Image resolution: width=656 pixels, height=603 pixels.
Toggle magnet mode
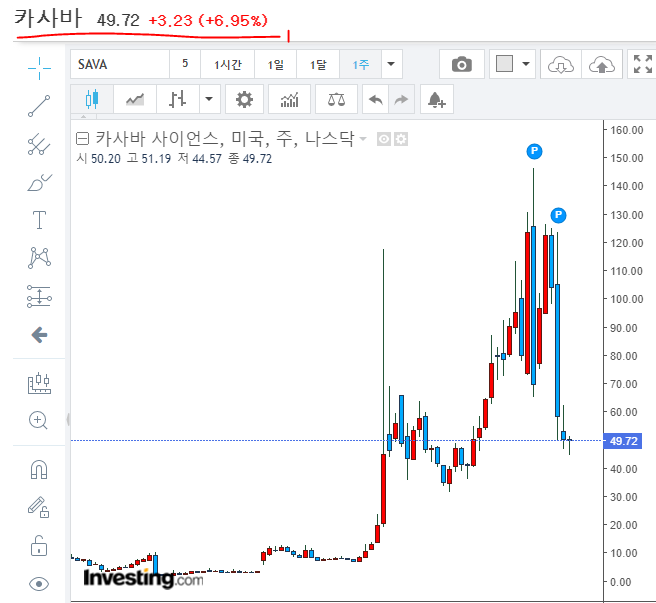coord(39,470)
